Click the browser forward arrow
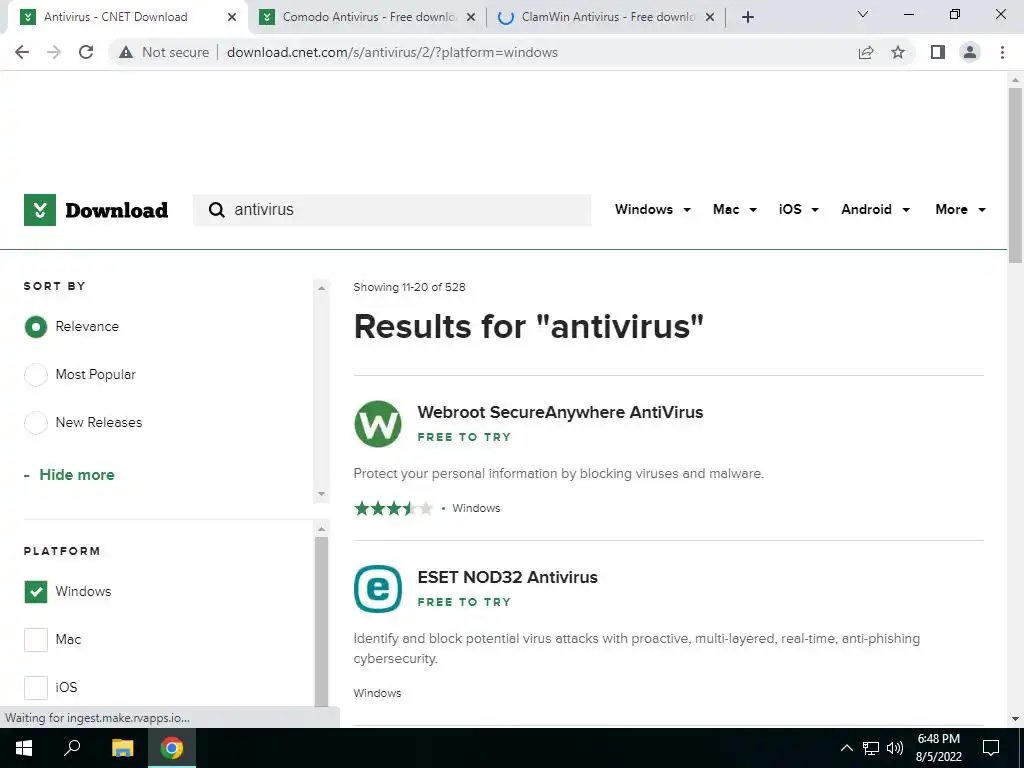 point(54,52)
